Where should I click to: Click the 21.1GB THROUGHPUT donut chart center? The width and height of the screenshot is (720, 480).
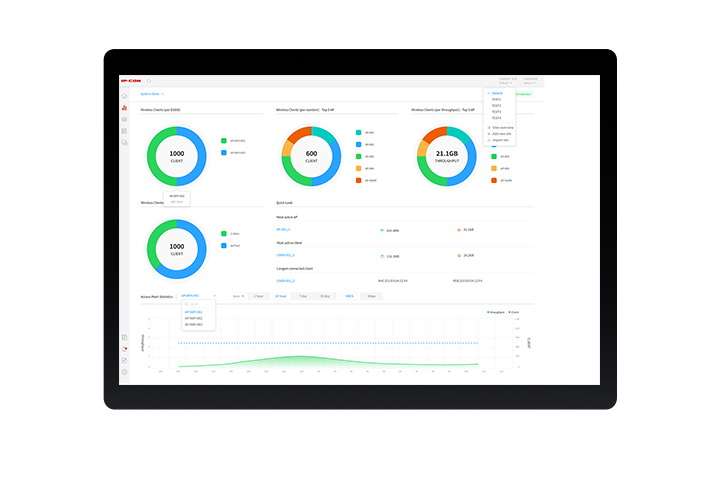click(447, 156)
